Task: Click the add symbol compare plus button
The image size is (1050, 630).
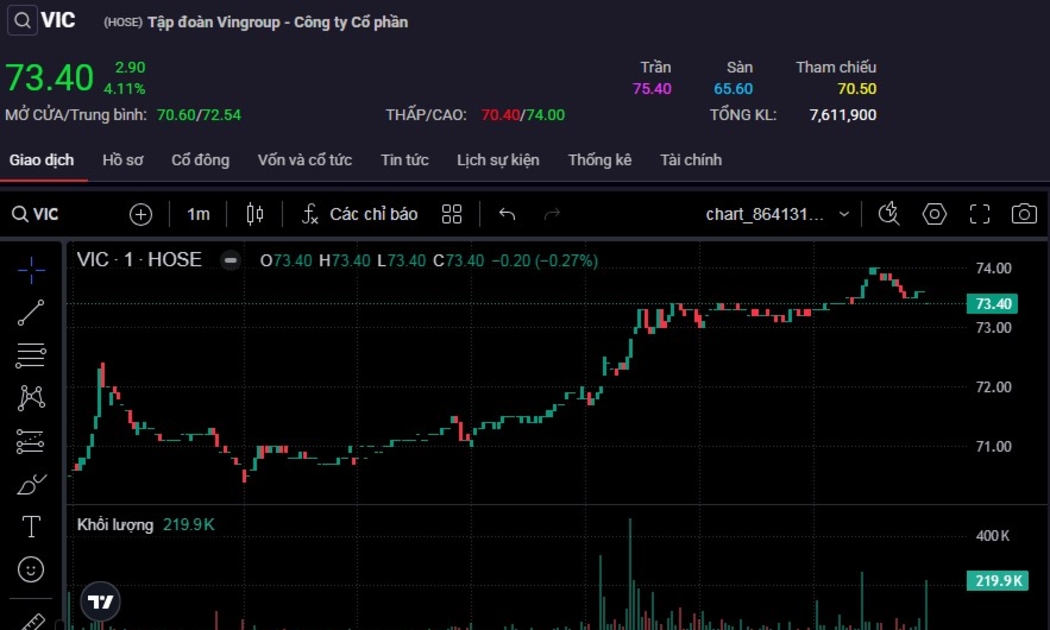Action: tap(141, 214)
